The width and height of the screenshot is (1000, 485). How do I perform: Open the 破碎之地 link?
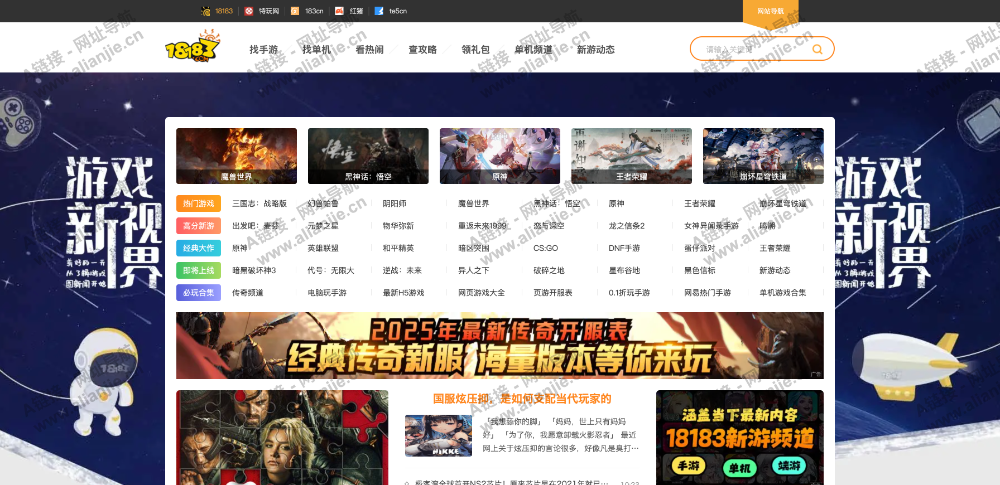tap(548, 271)
